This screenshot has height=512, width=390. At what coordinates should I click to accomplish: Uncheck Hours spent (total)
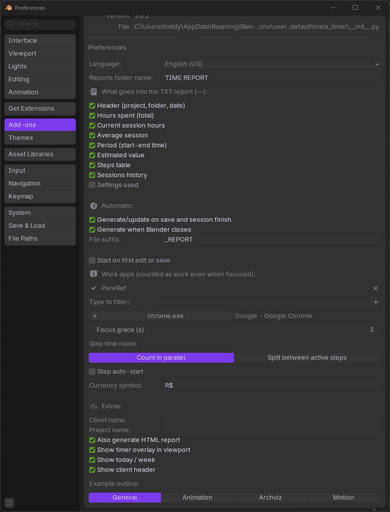tap(92, 116)
